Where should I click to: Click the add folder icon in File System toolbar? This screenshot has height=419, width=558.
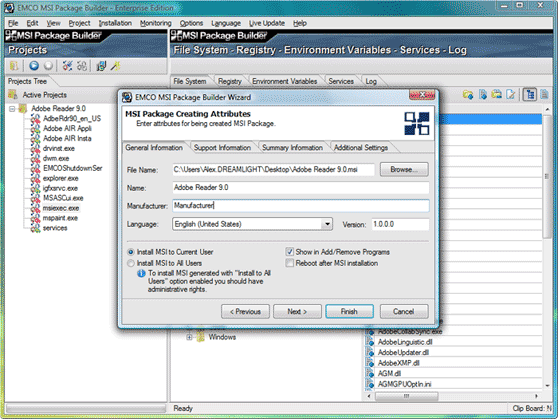click(468, 95)
